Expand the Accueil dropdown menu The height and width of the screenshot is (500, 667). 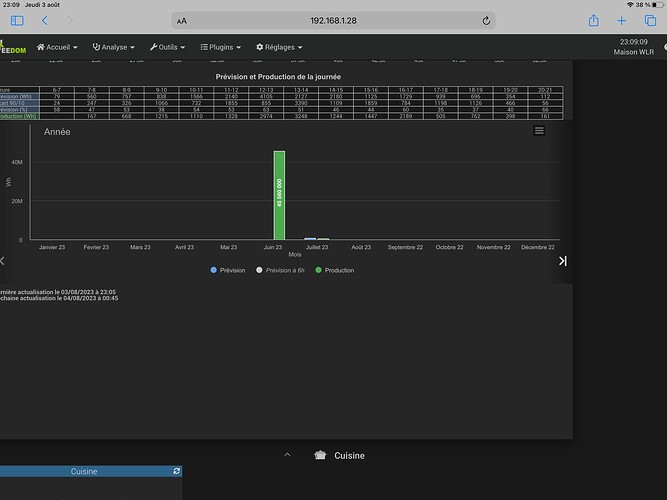pos(60,46)
